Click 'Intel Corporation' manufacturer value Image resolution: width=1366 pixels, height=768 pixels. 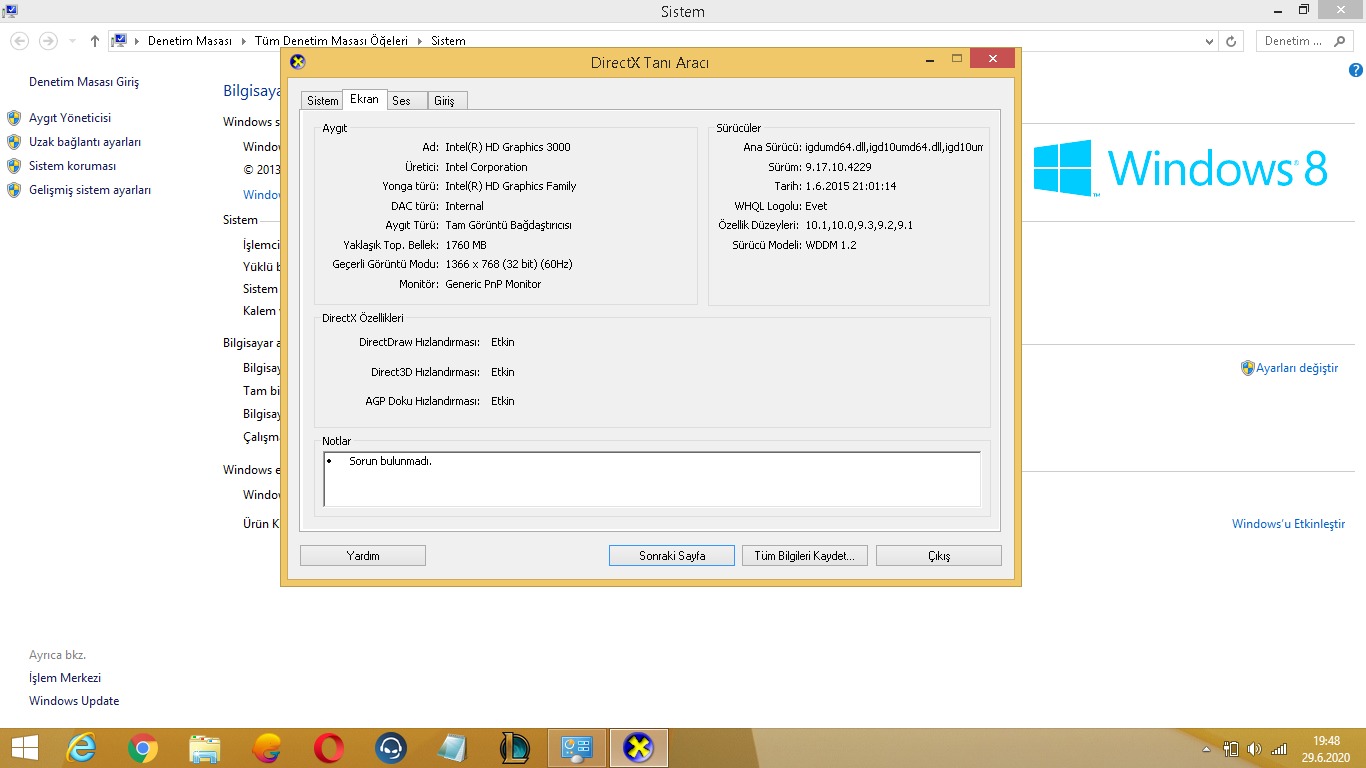tap(486, 167)
